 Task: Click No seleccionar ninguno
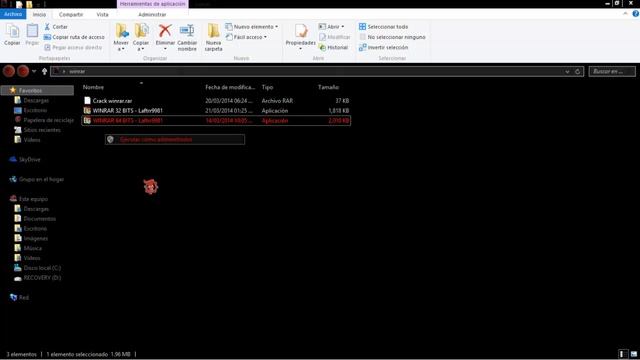(x=392, y=37)
